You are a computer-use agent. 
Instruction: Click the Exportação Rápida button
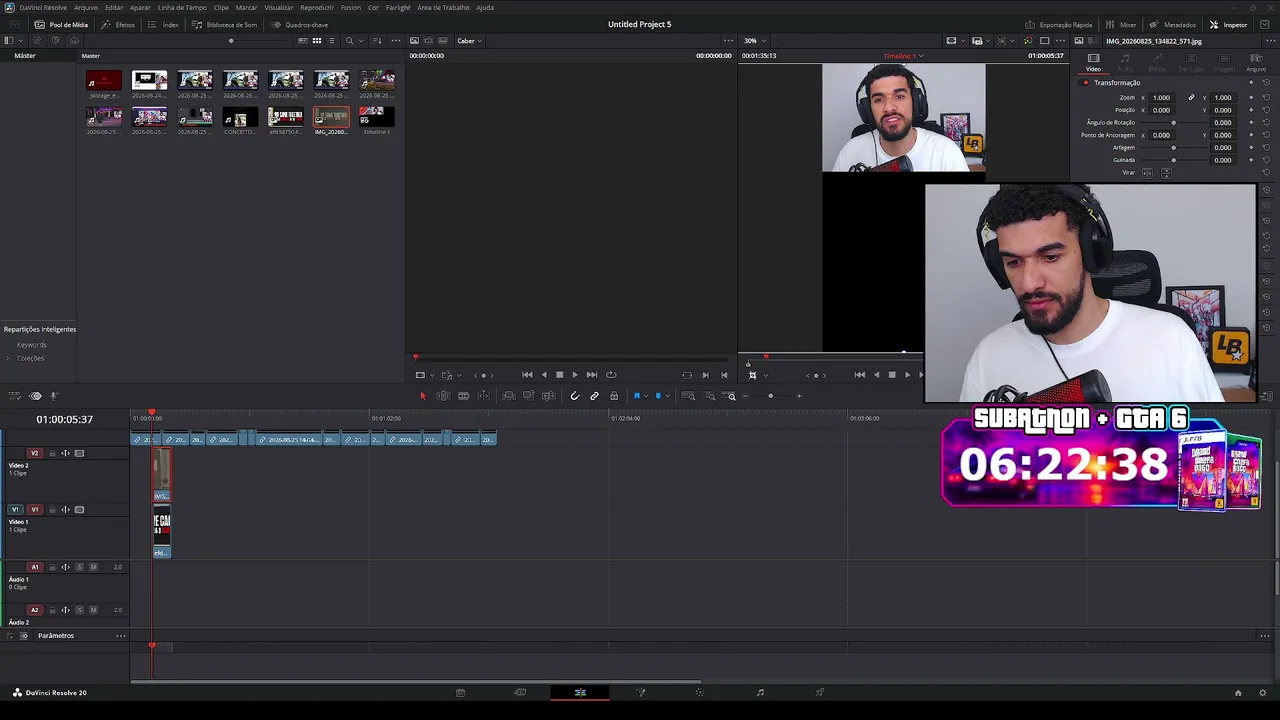click(x=1059, y=25)
